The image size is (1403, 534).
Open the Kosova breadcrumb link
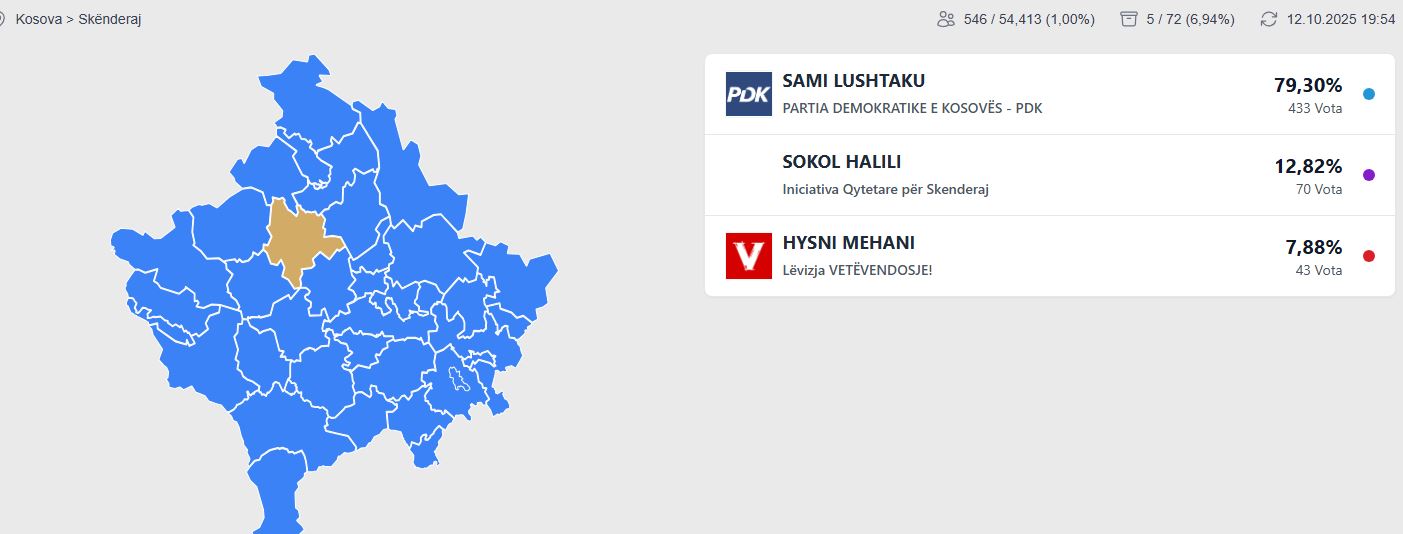[38, 19]
